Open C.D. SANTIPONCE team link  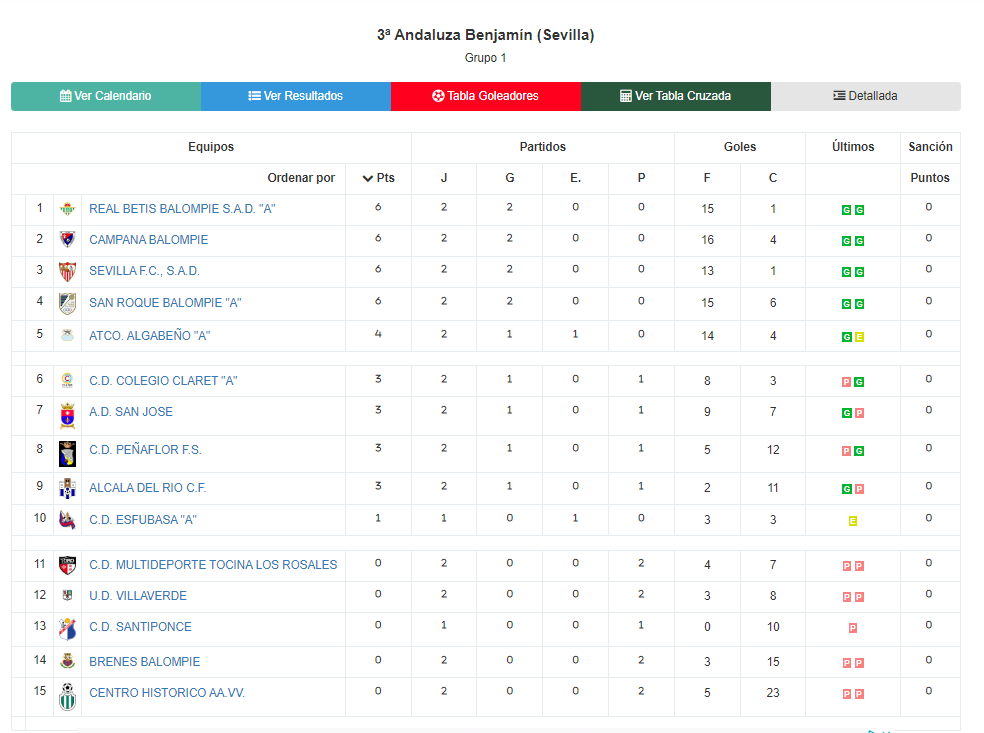coord(141,626)
